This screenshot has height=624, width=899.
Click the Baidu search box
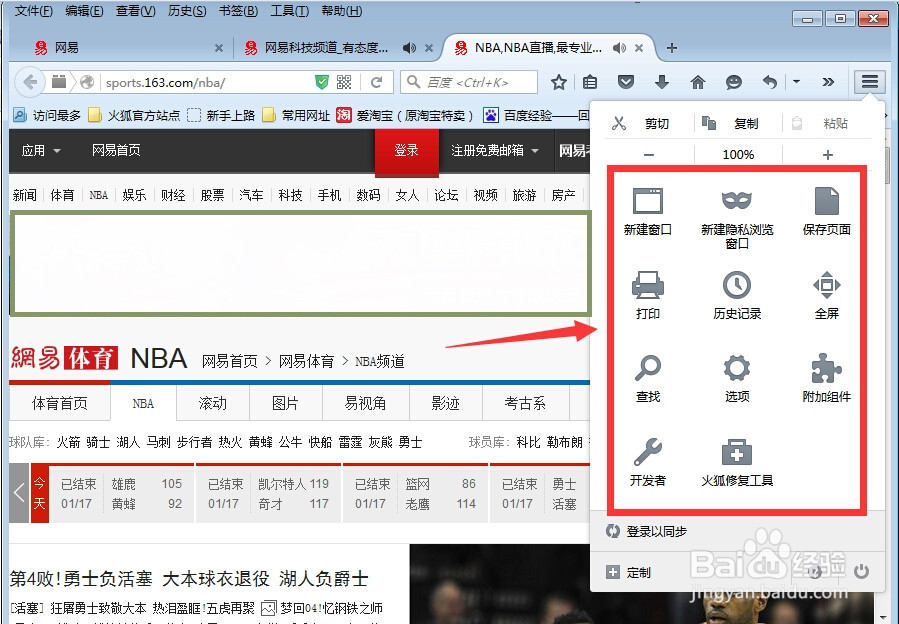(469, 82)
